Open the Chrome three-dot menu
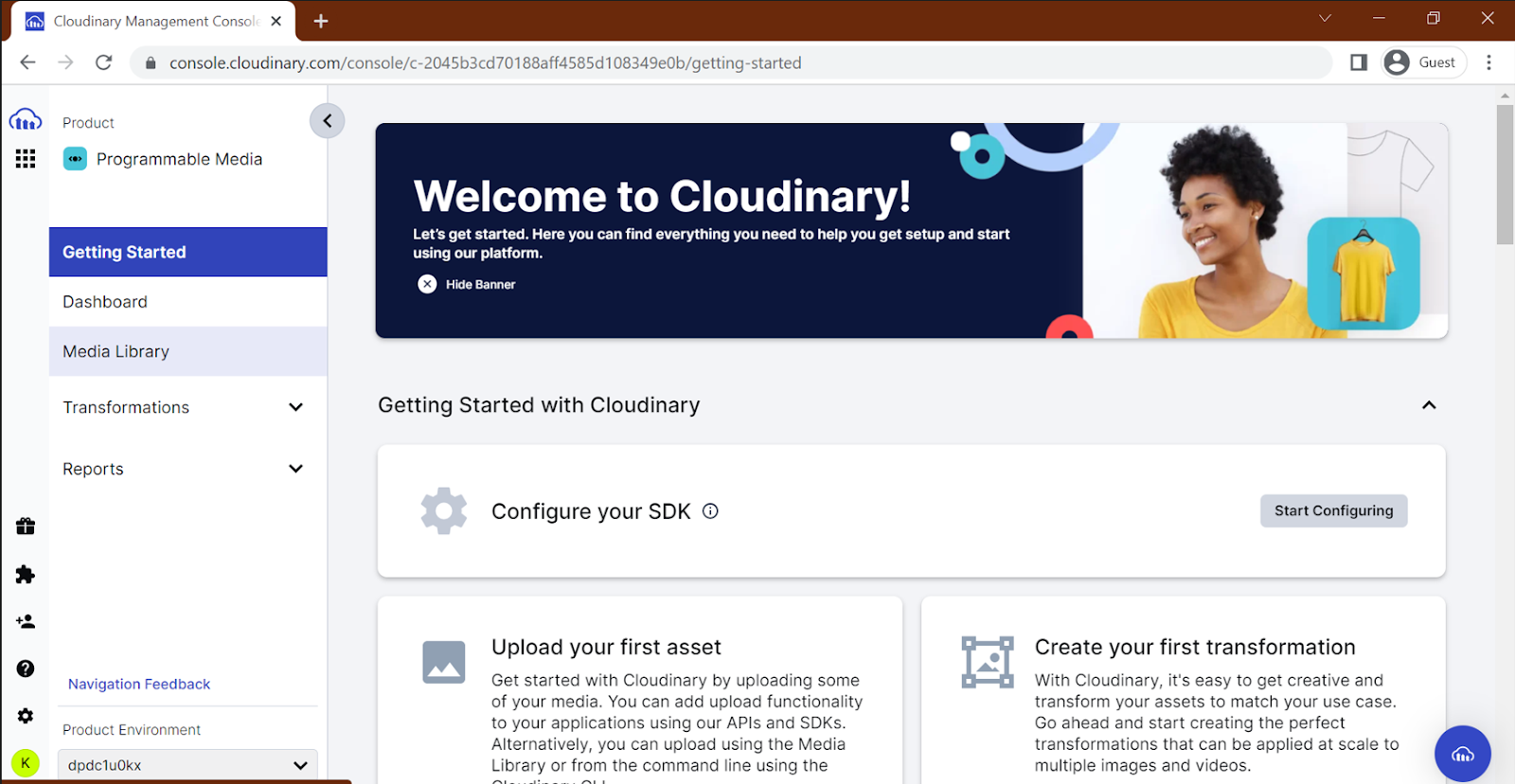 [1488, 62]
